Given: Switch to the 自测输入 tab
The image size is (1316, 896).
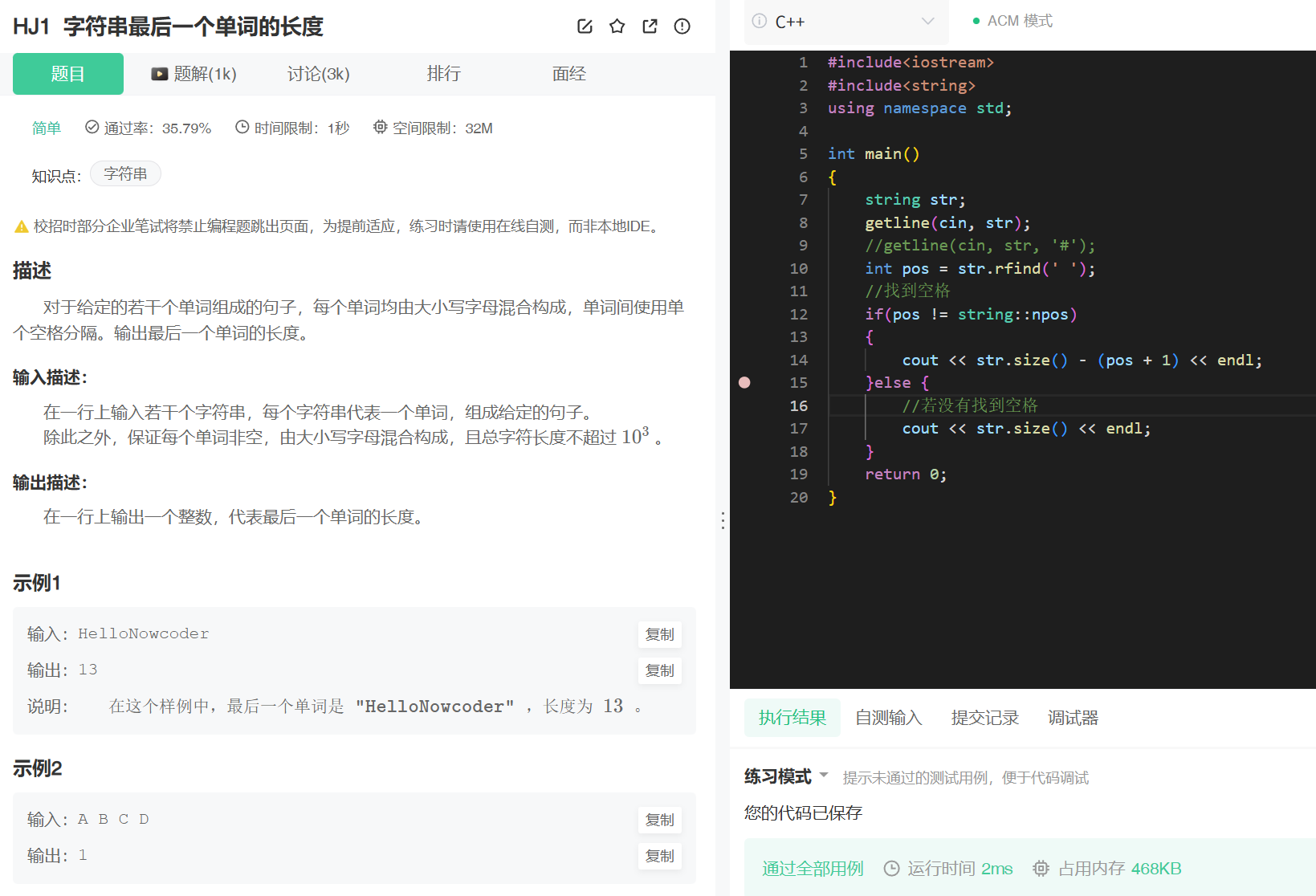Looking at the screenshot, I should [x=888, y=717].
